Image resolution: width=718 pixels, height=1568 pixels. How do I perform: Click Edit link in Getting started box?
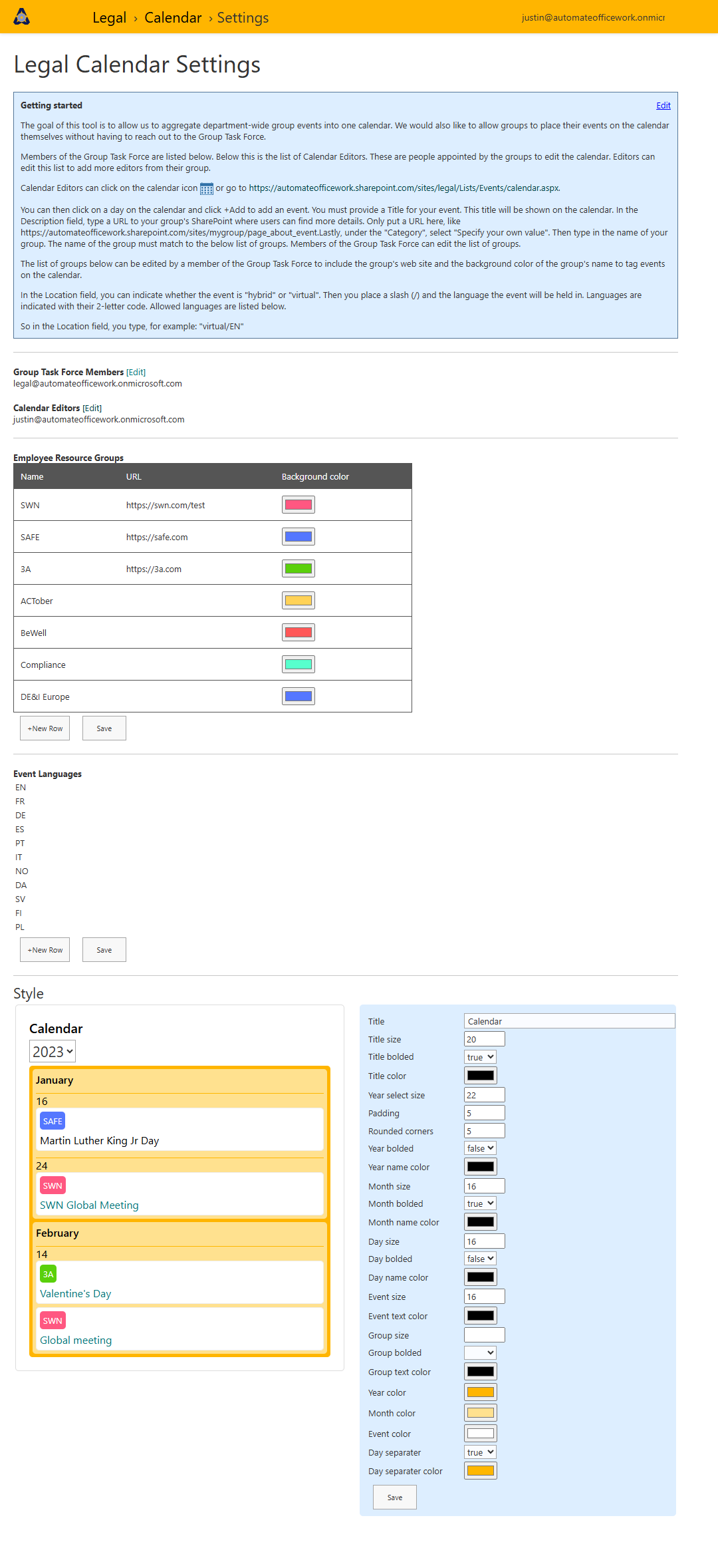(663, 106)
